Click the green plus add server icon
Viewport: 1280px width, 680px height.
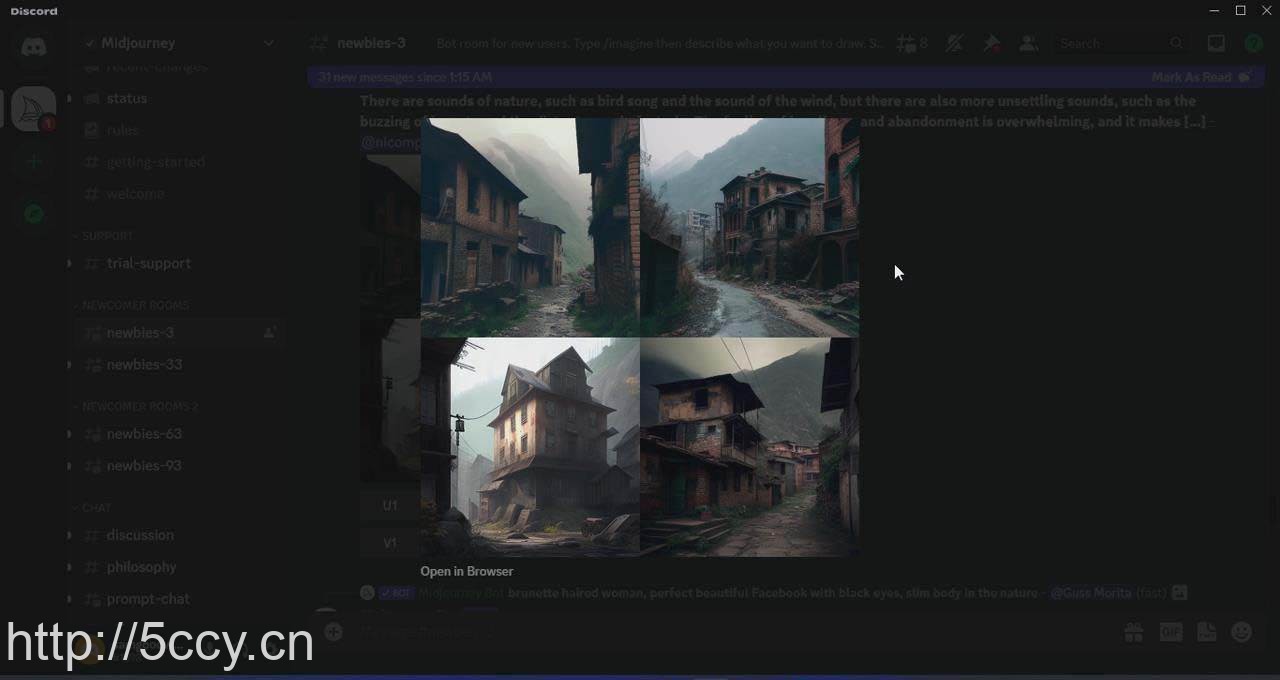coord(33,162)
